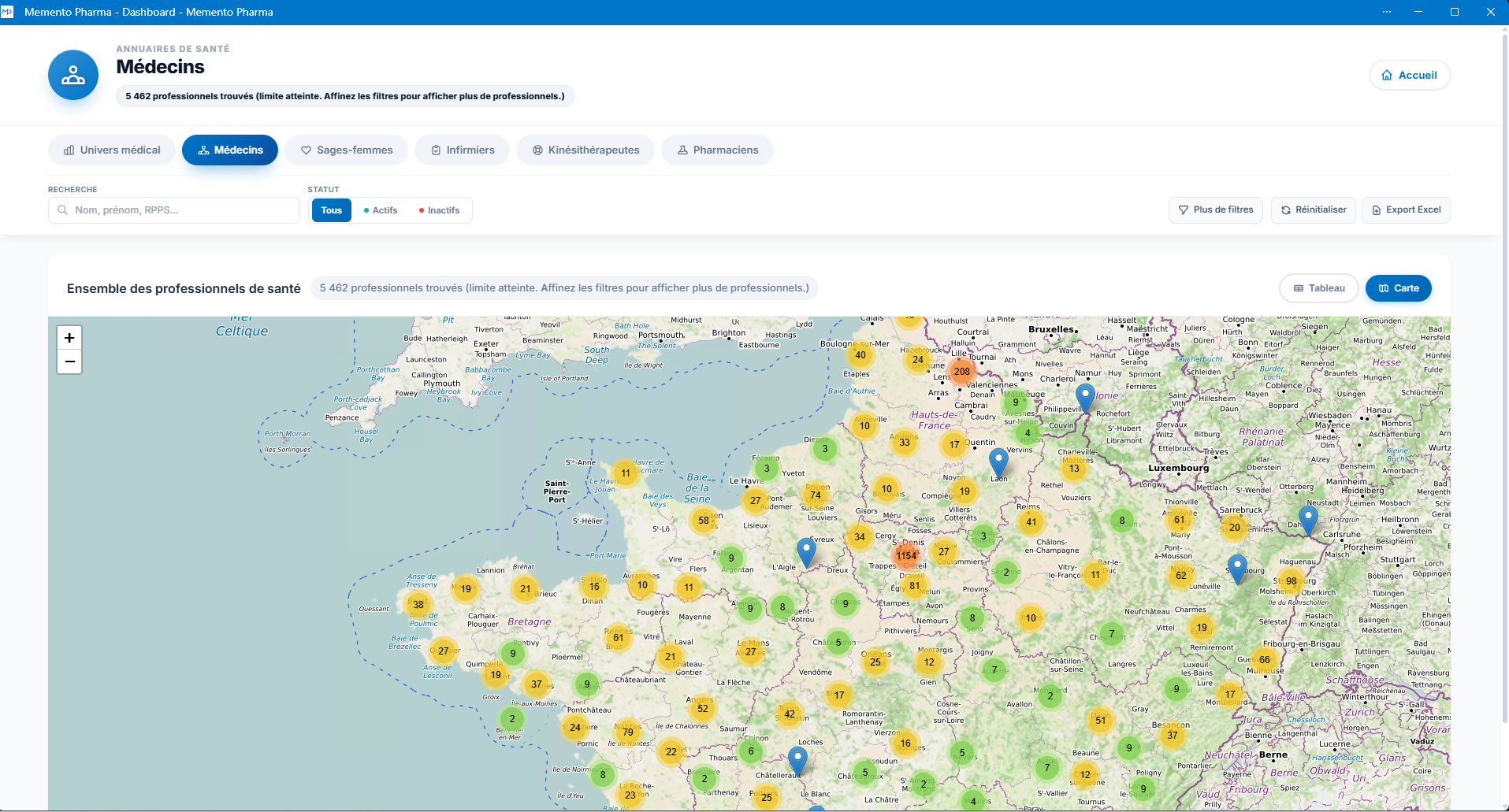Minimize the Memento Pharma window
Viewport: 1509px width, 812px height.
1418,12
